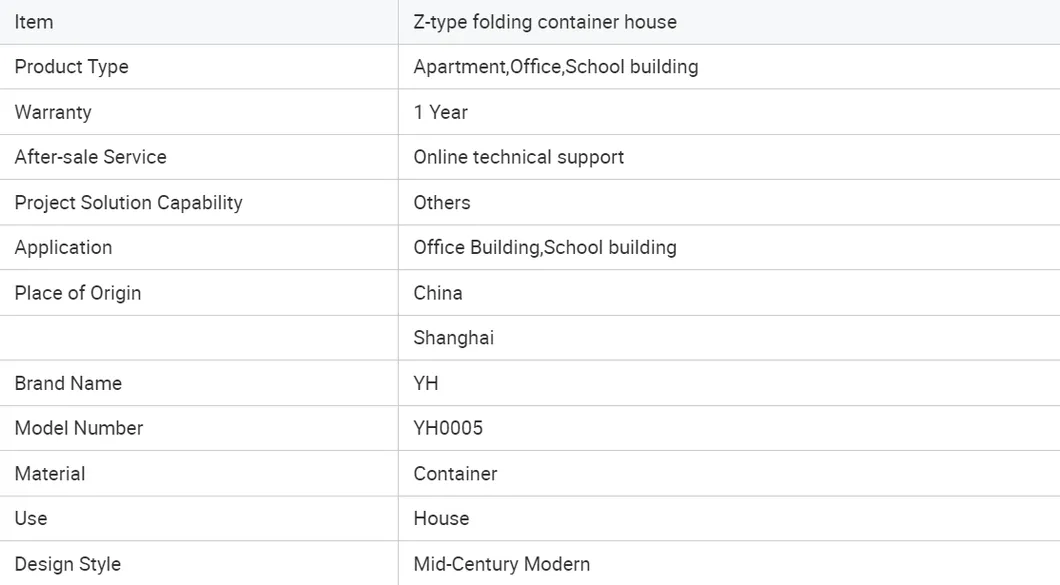
Task: Click the "China" origin value
Action: pyautogui.click(x=438, y=293)
